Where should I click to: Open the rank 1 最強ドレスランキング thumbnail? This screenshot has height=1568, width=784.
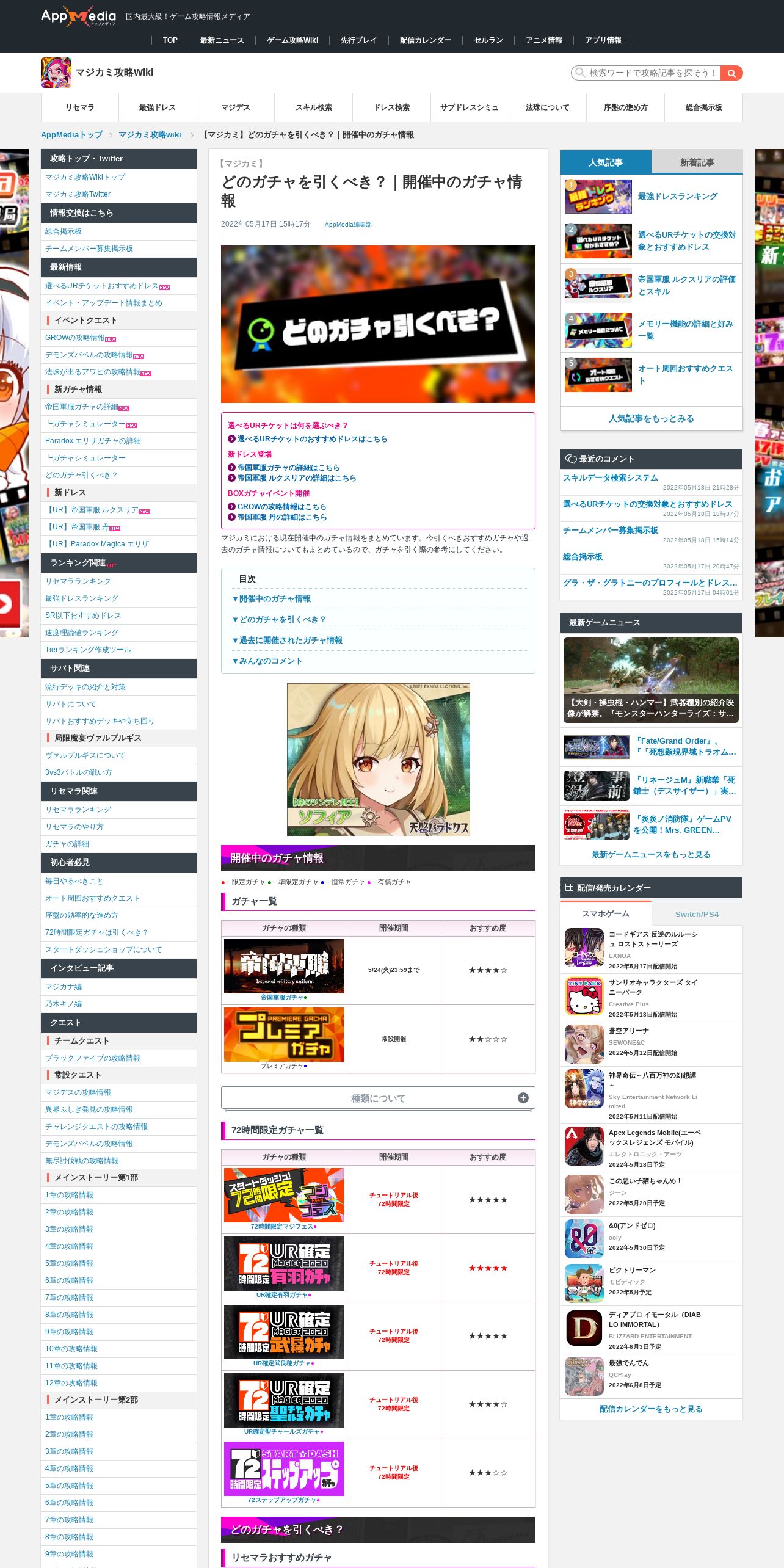598,197
